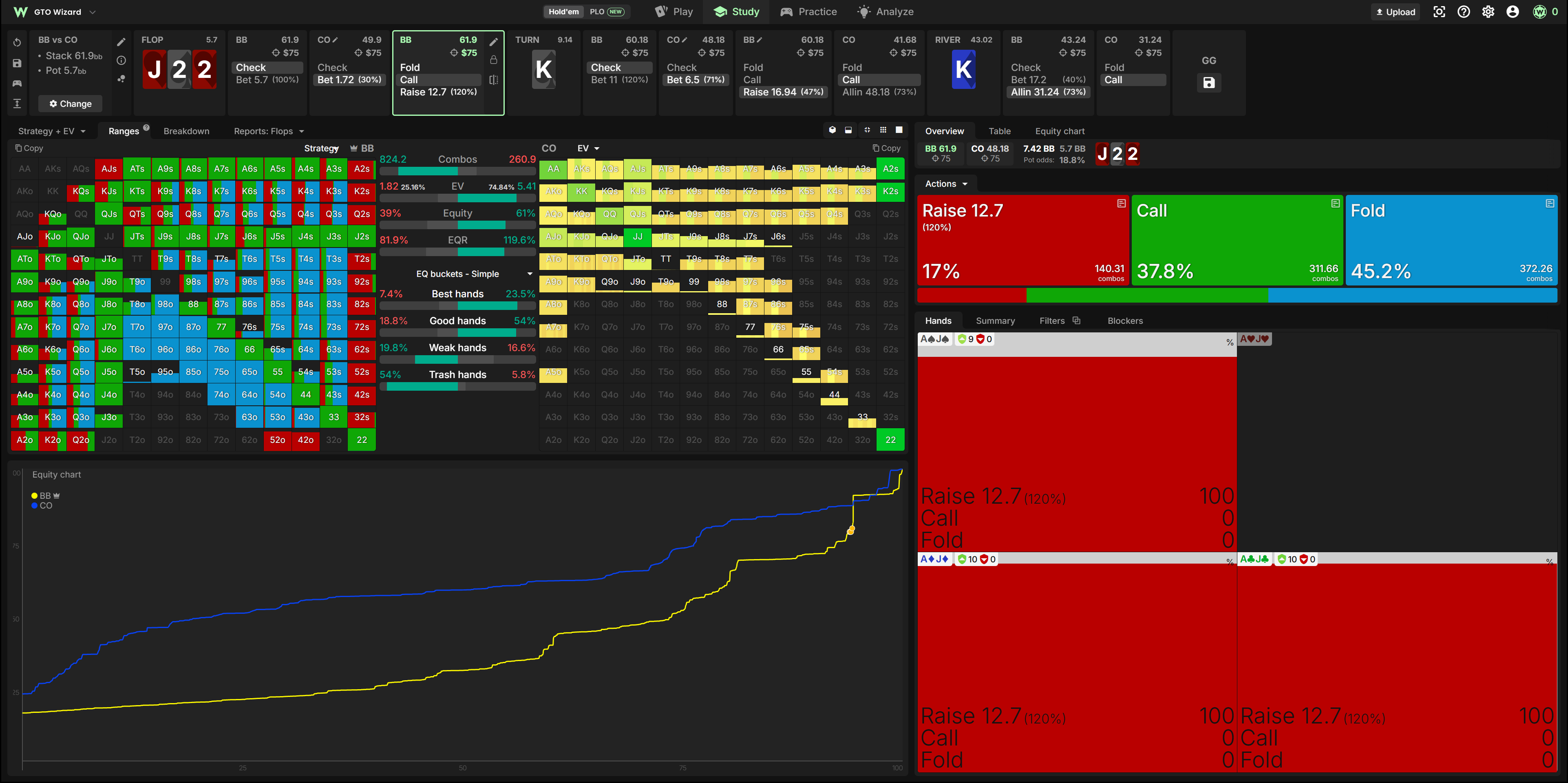This screenshot has height=783, width=1568.
Task: Click the red Raise 12.7 action card
Action: tap(1023, 240)
